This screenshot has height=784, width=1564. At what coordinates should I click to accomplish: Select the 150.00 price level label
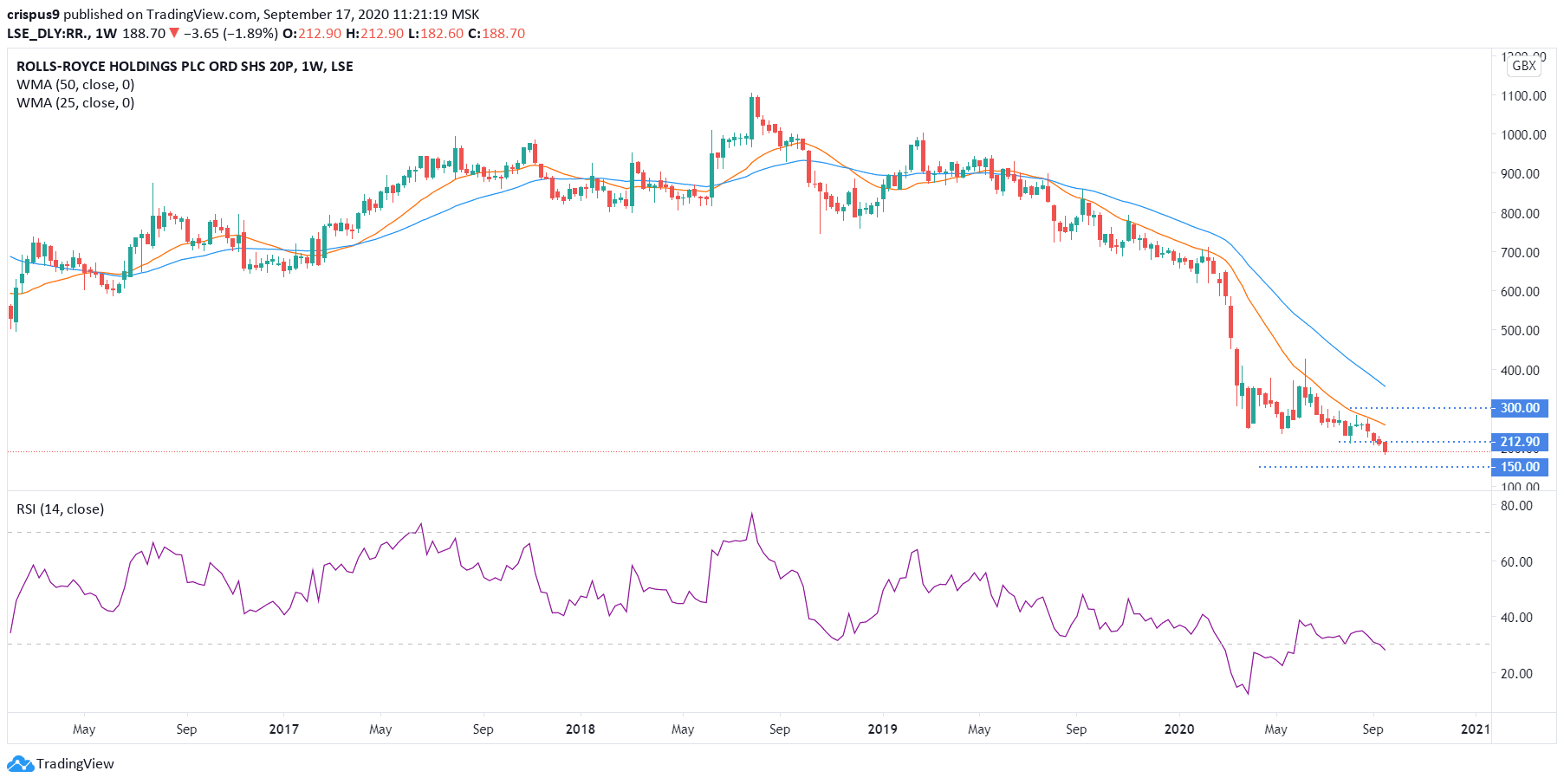click(1521, 467)
